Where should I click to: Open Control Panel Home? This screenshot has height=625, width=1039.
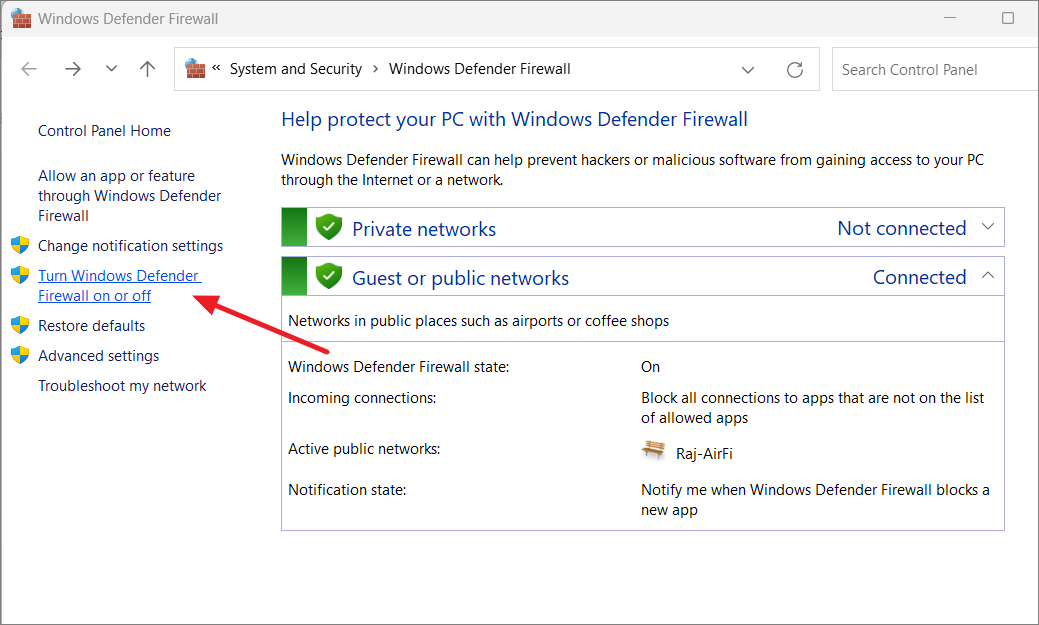coord(104,131)
